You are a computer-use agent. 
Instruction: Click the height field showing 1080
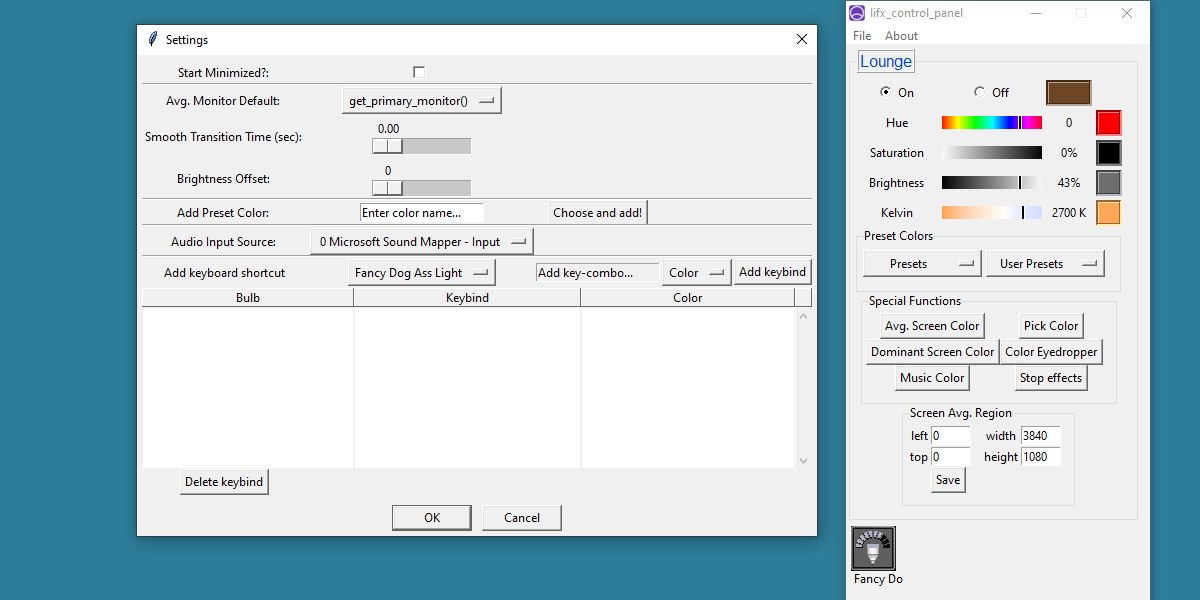coord(1041,457)
